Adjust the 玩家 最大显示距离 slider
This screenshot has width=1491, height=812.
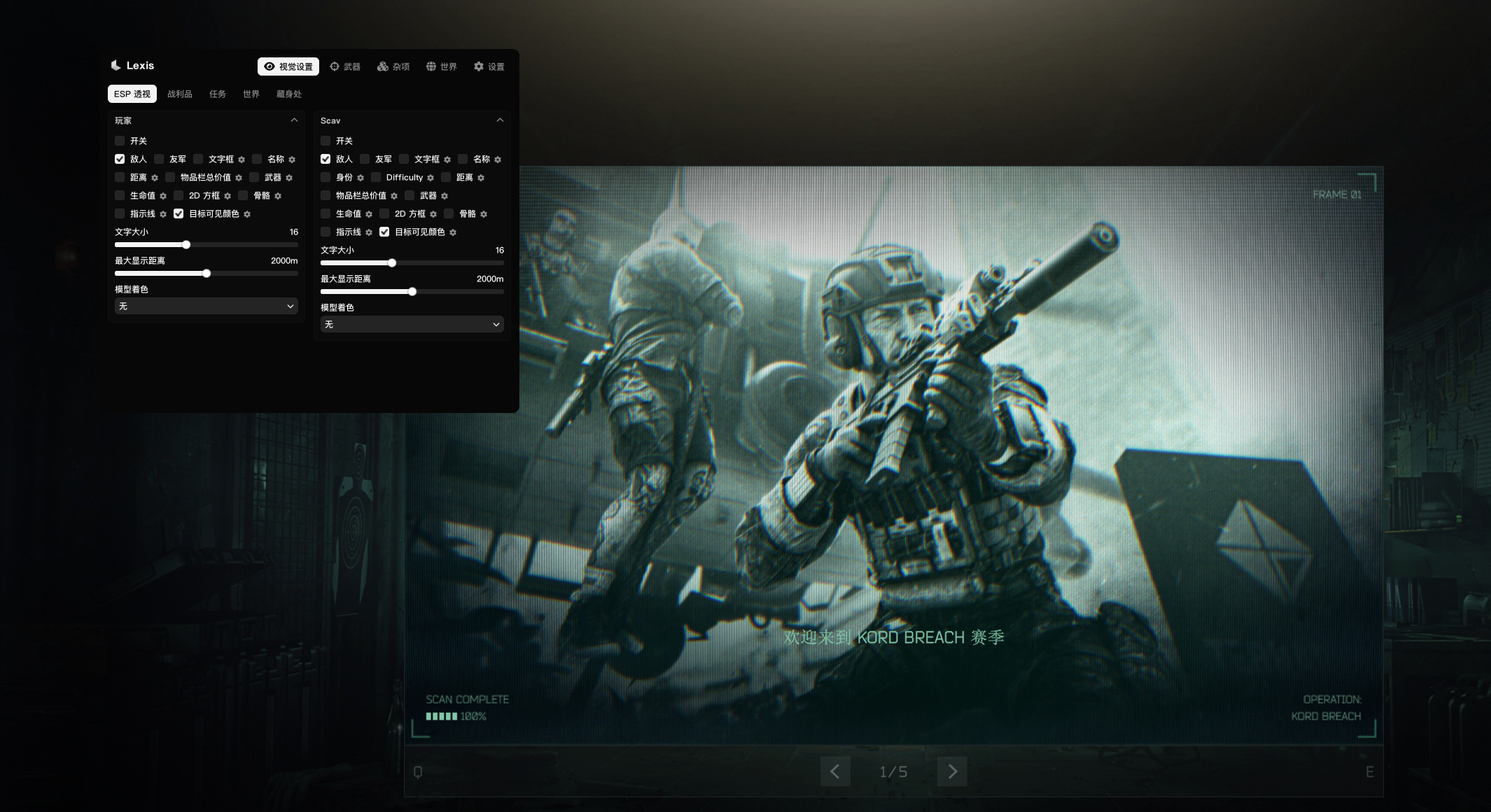click(206, 274)
